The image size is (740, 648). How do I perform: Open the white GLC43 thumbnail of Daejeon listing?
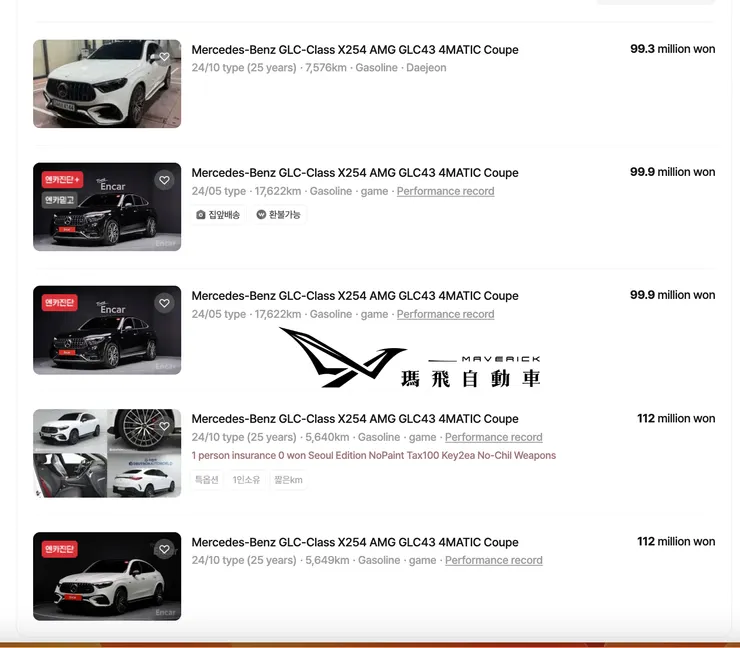click(107, 84)
